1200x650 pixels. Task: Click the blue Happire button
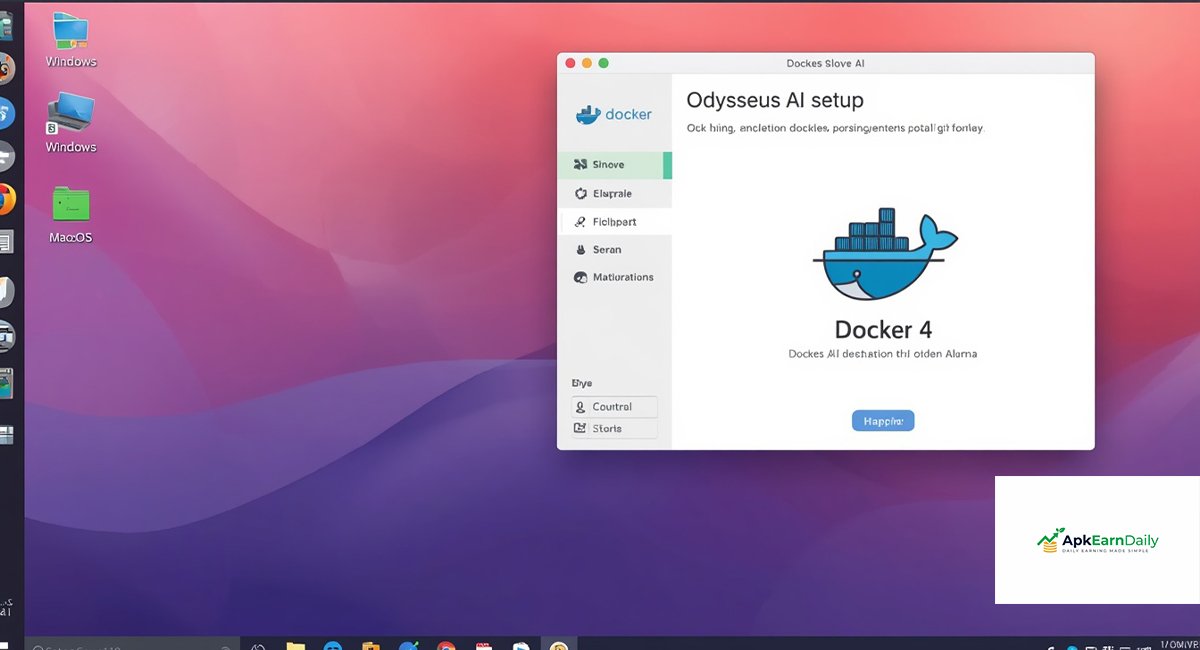(x=883, y=421)
